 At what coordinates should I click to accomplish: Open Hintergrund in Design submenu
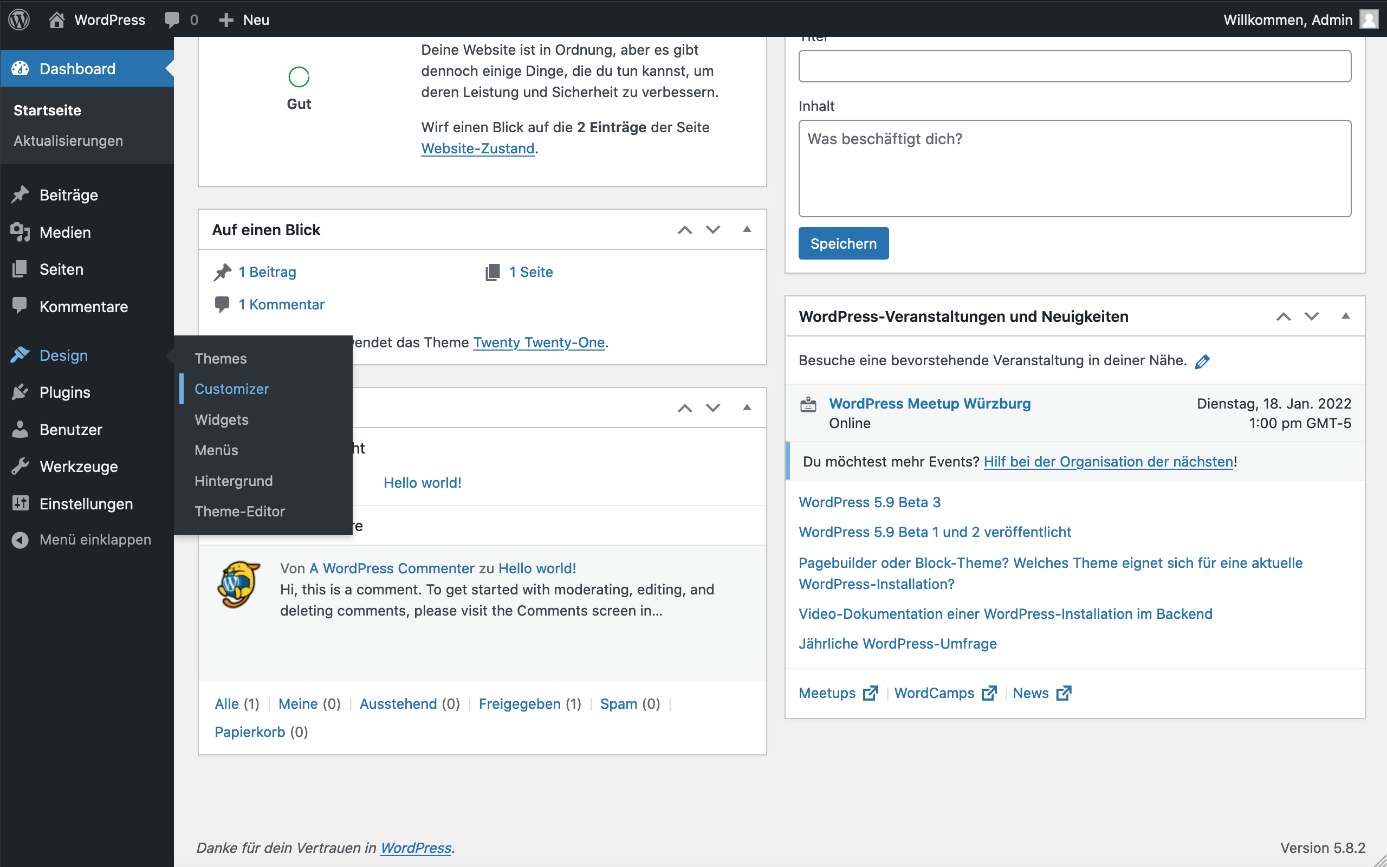click(234, 481)
